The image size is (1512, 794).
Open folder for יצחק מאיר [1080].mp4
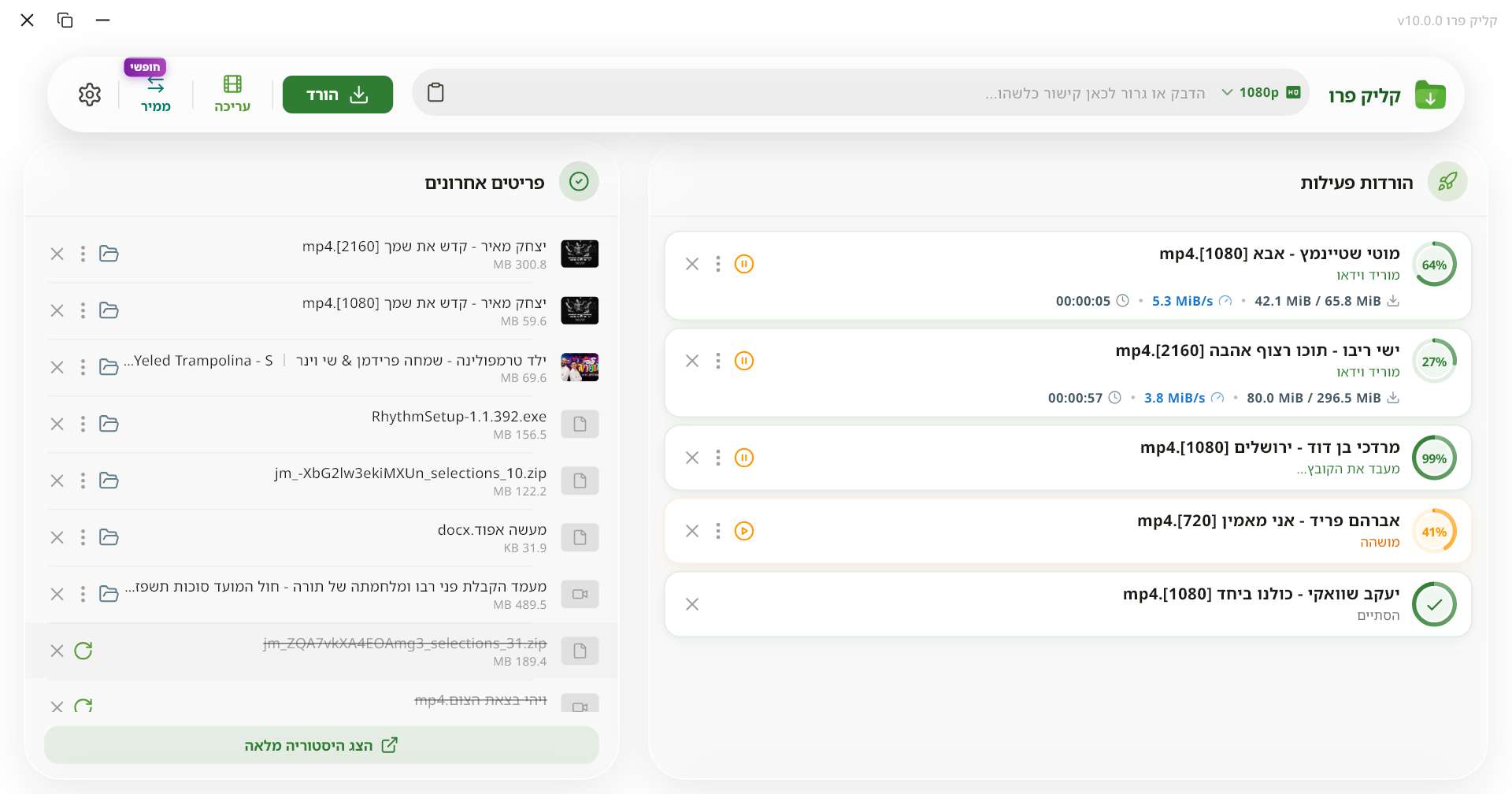pos(109,310)
